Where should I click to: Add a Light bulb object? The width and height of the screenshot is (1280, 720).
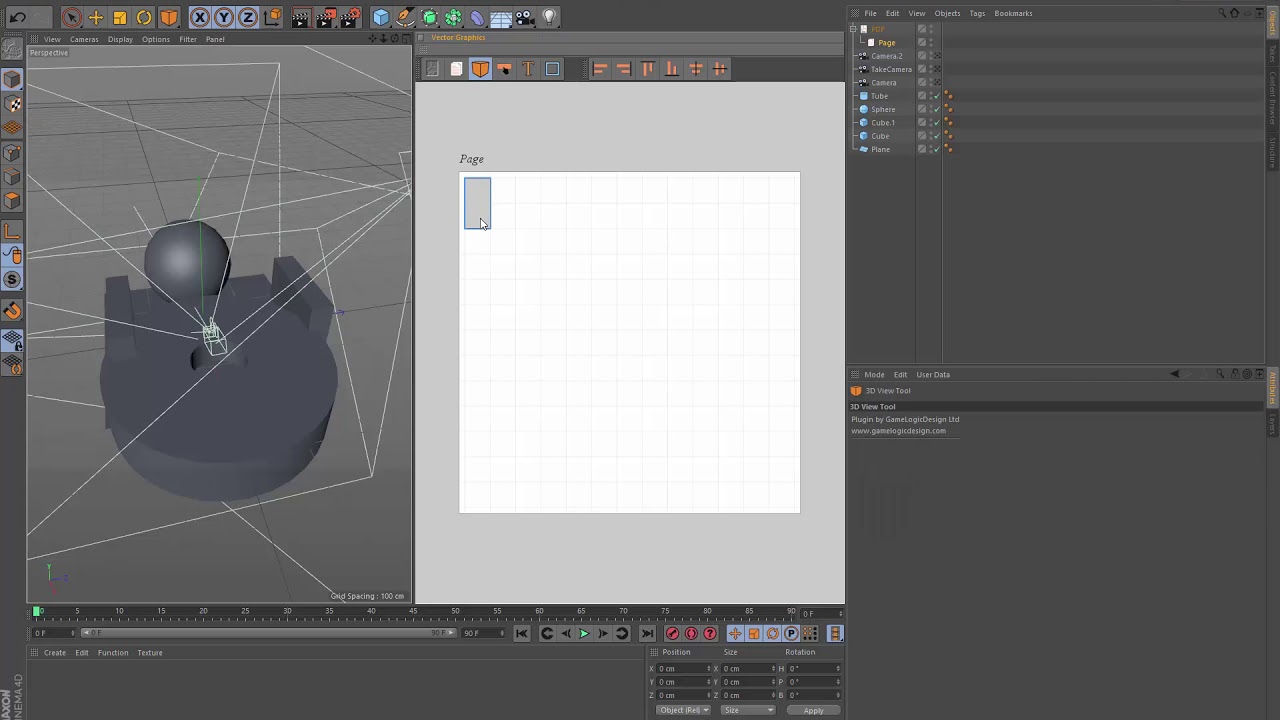pyautogui.click(x=549, y=17)
